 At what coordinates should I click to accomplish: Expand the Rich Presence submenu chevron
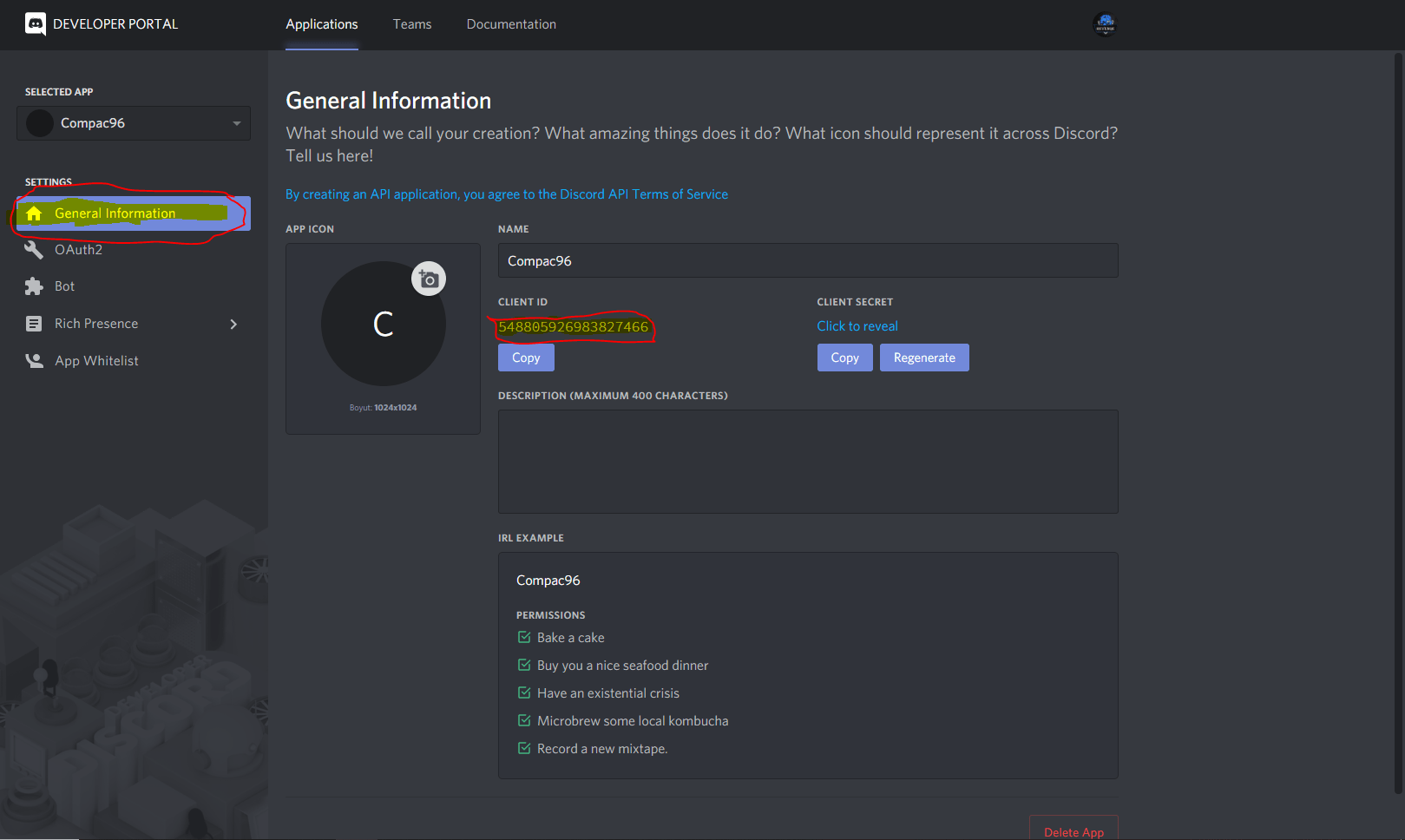coord(233,324)
